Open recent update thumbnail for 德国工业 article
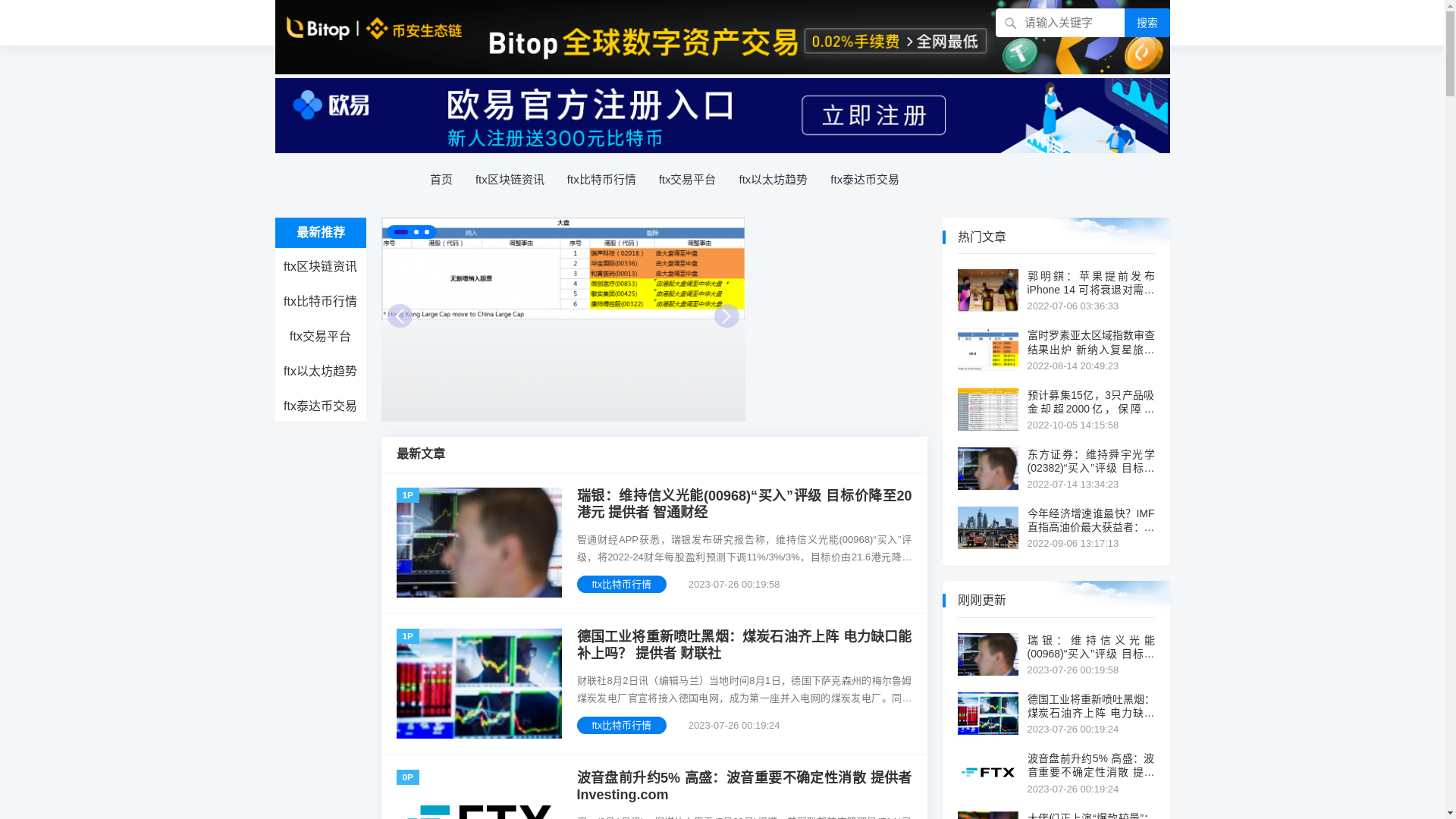This screenshot has height=819, width=1456. 988,714
